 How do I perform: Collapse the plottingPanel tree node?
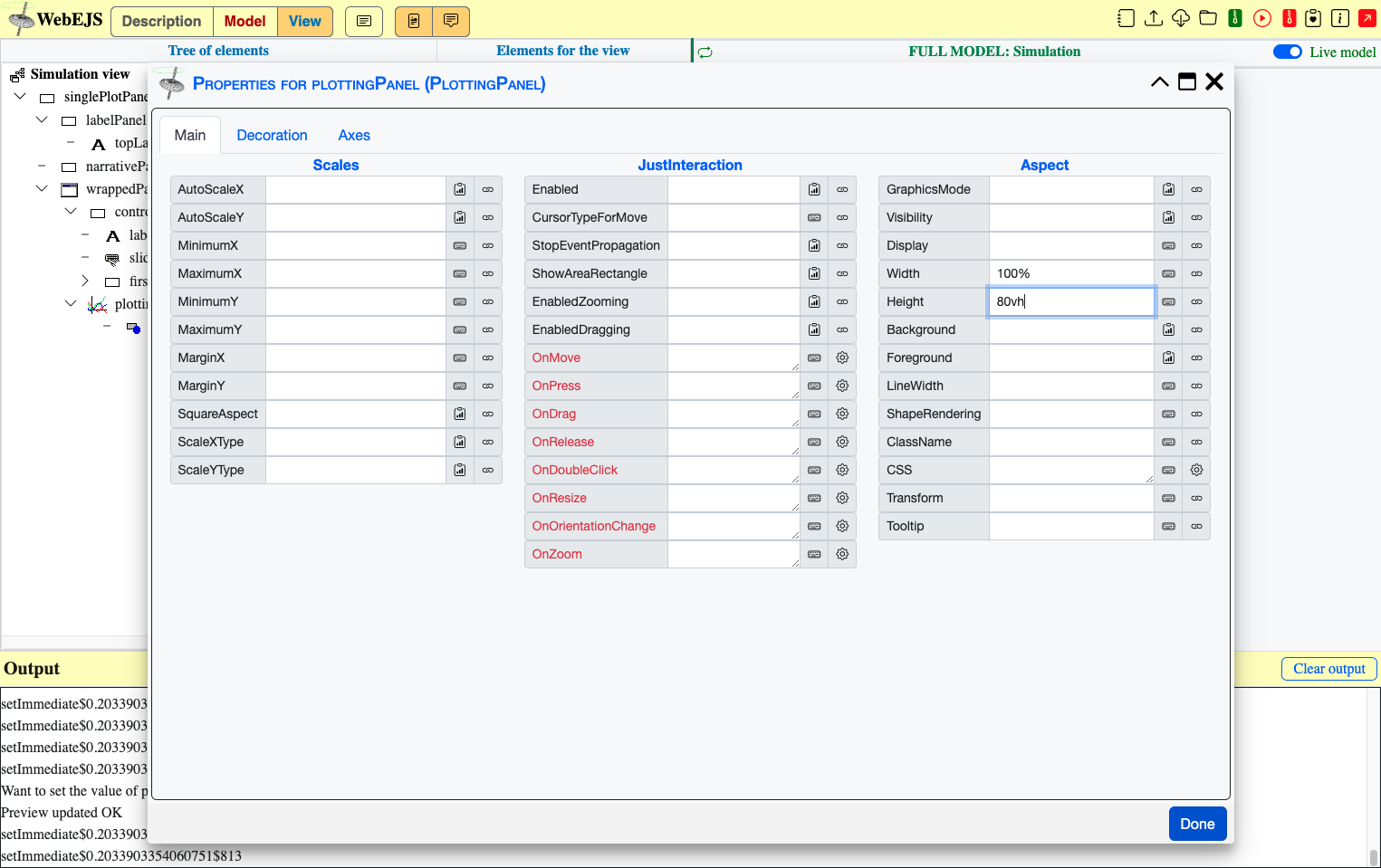click(71, 303)
